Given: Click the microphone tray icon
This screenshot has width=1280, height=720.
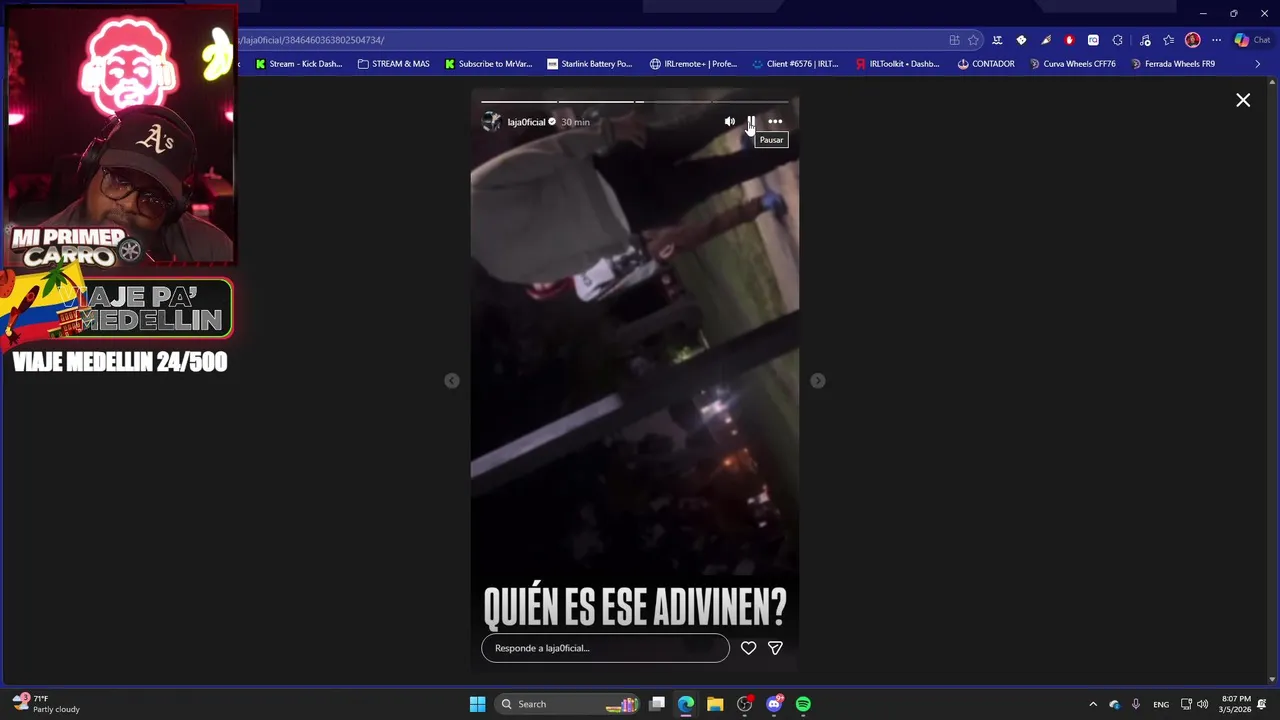Looking at the screenshot, I should [1136, 704].
